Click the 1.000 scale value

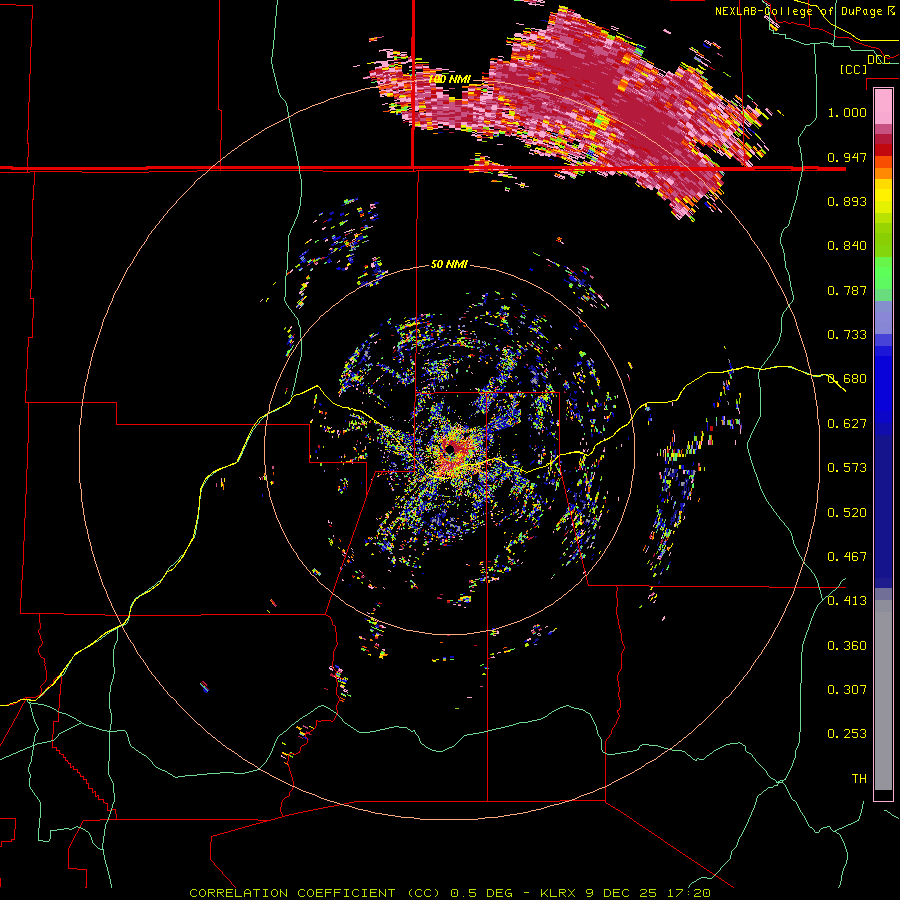[x=847, y=112]
